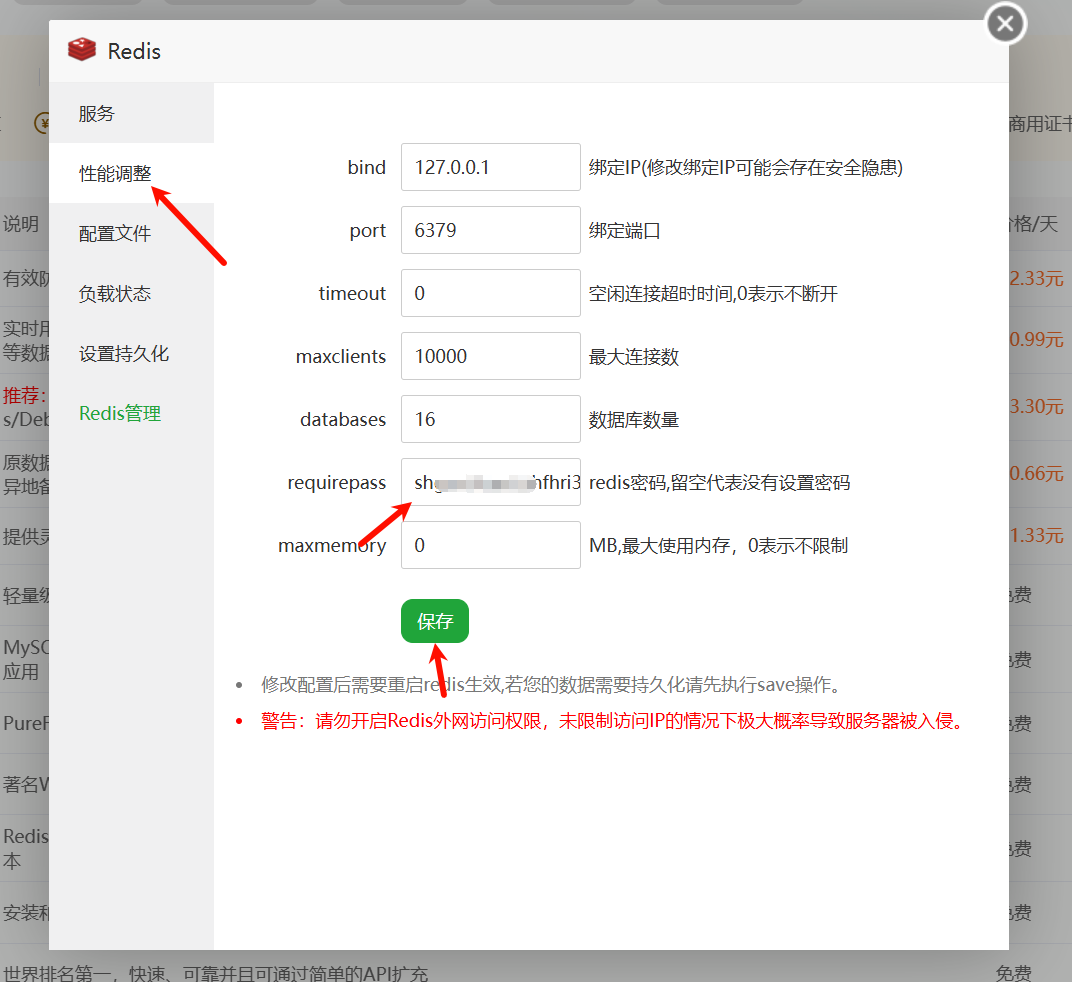
Task: Select the 性能调整 sidebar tab
Action: click(x=115, y=173)
